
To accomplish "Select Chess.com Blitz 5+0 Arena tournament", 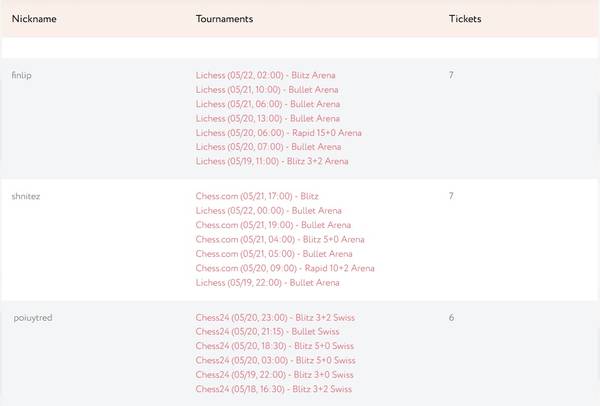I will [x=280, y=240].
